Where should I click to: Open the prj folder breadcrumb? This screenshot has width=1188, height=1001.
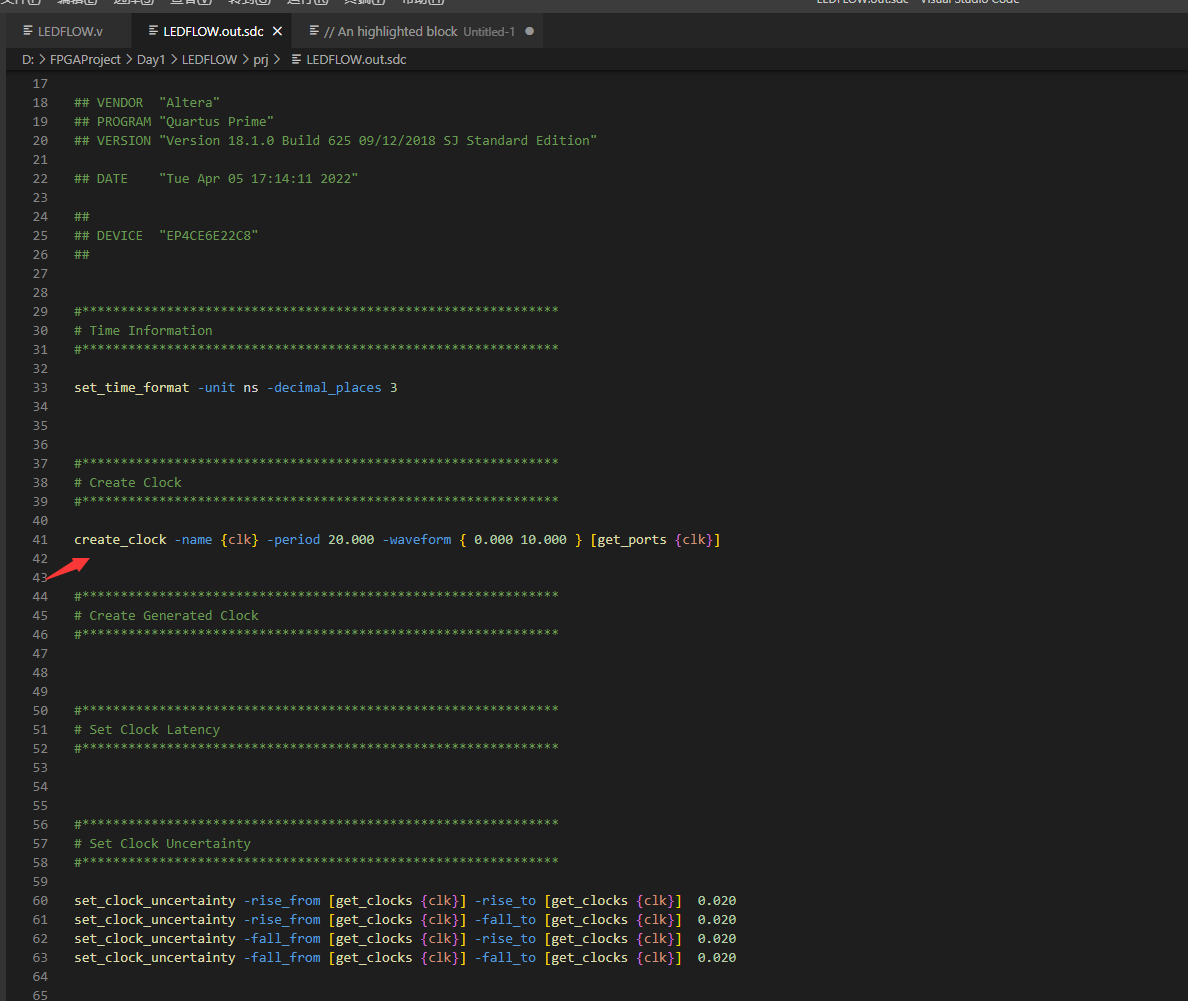(261, 60)
